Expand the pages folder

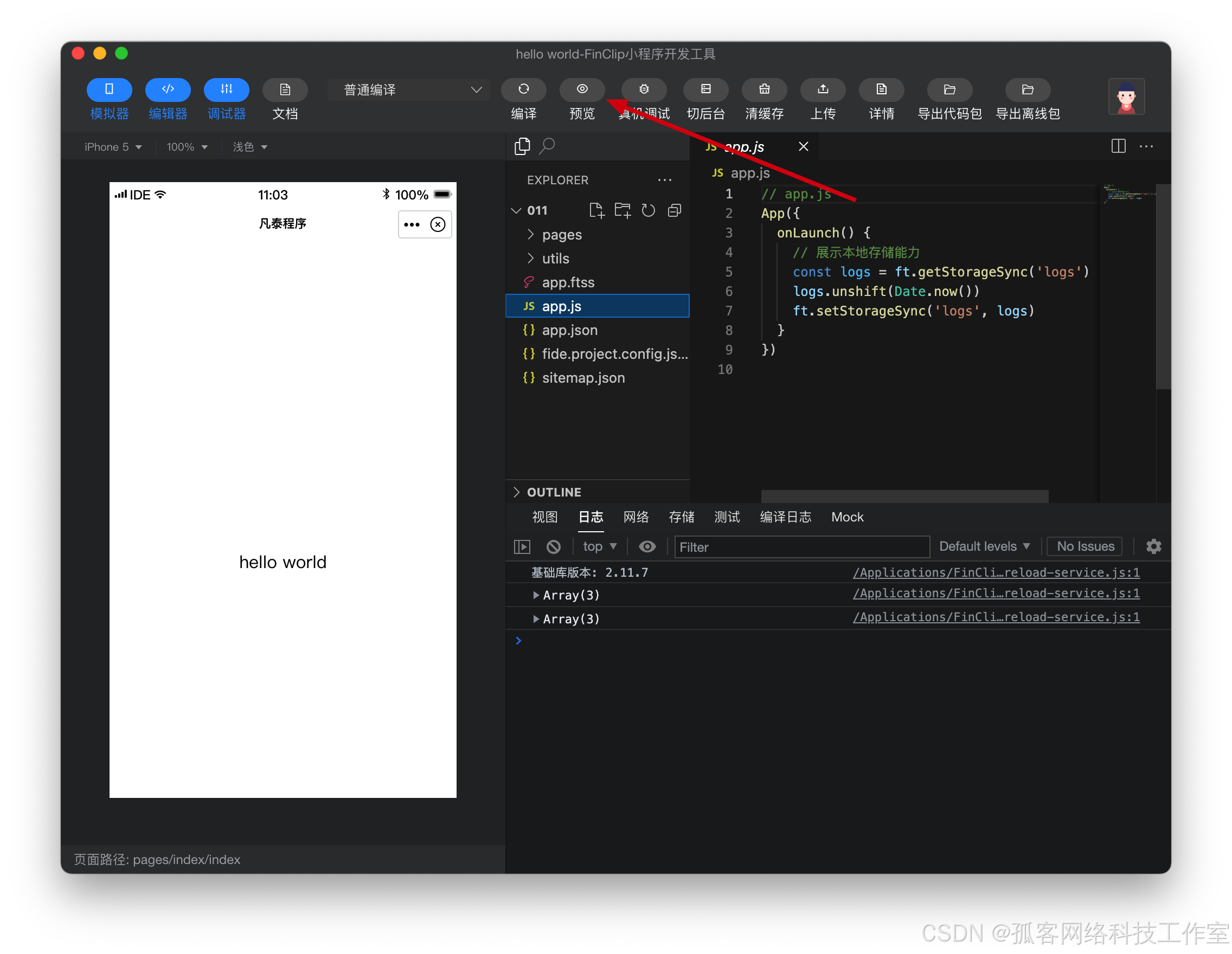pyautogui.click(x=561, y=235)
